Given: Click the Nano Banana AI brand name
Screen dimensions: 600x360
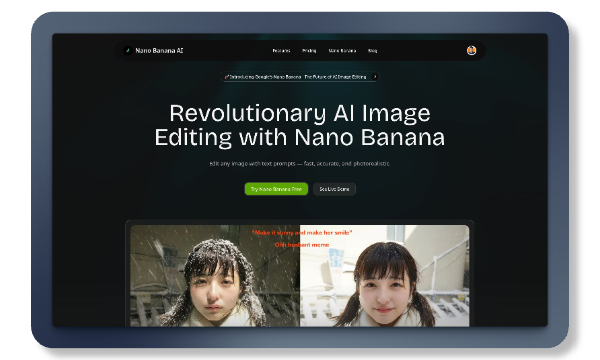Looking at the screenshot, I should pyautogui.click(x=159, y=50).
